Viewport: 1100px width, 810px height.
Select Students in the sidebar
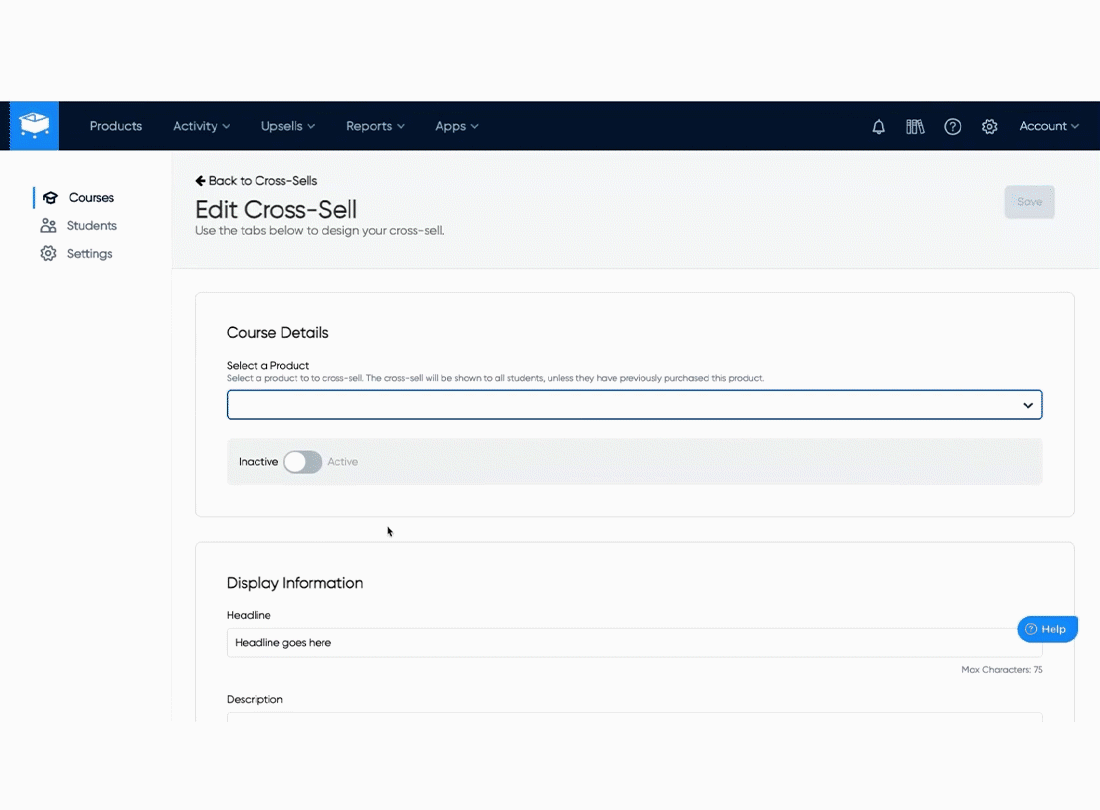pyautogui.click(x=92, y=225)
